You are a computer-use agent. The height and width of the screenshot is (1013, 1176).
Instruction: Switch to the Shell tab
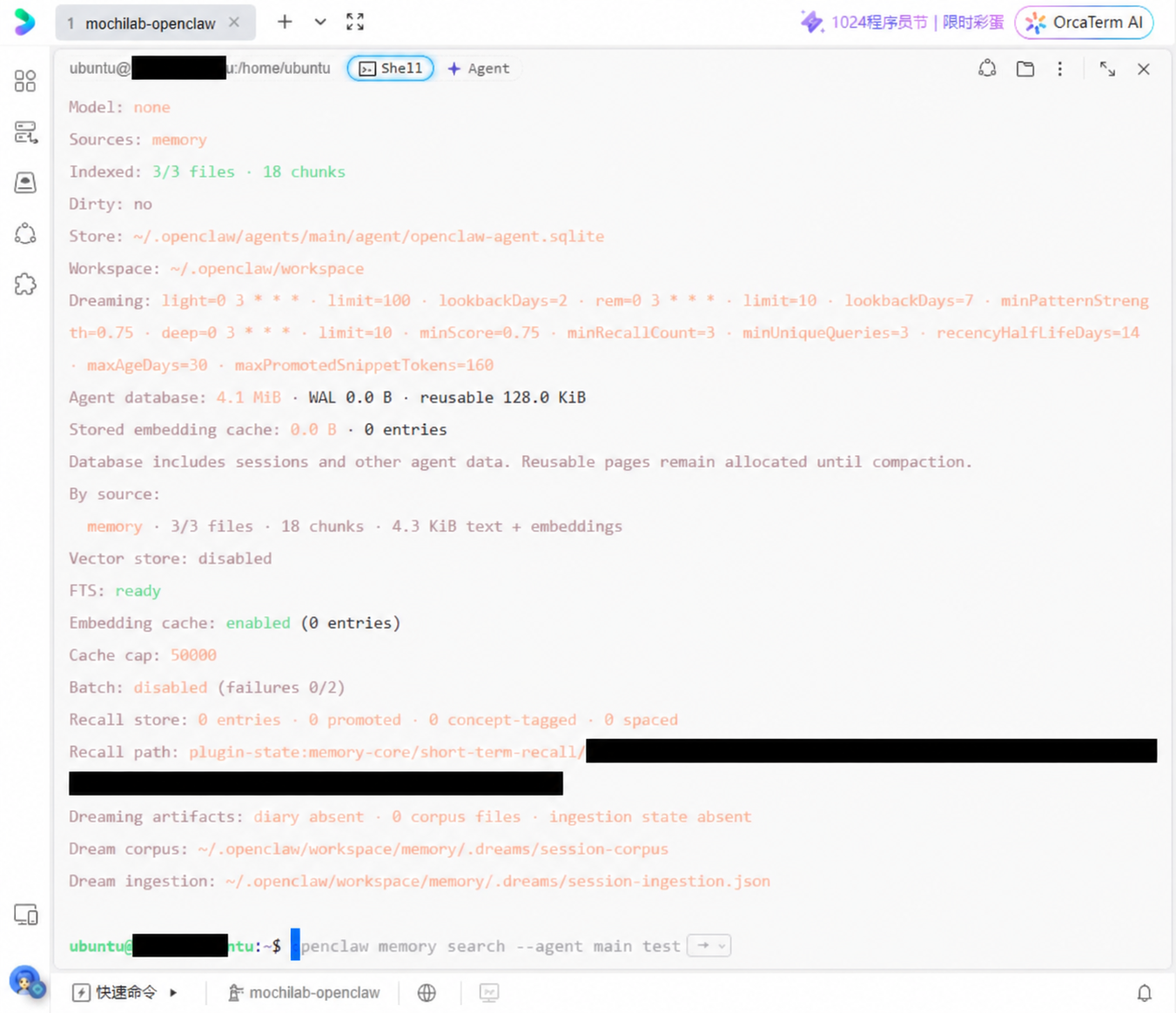(390, 68)
